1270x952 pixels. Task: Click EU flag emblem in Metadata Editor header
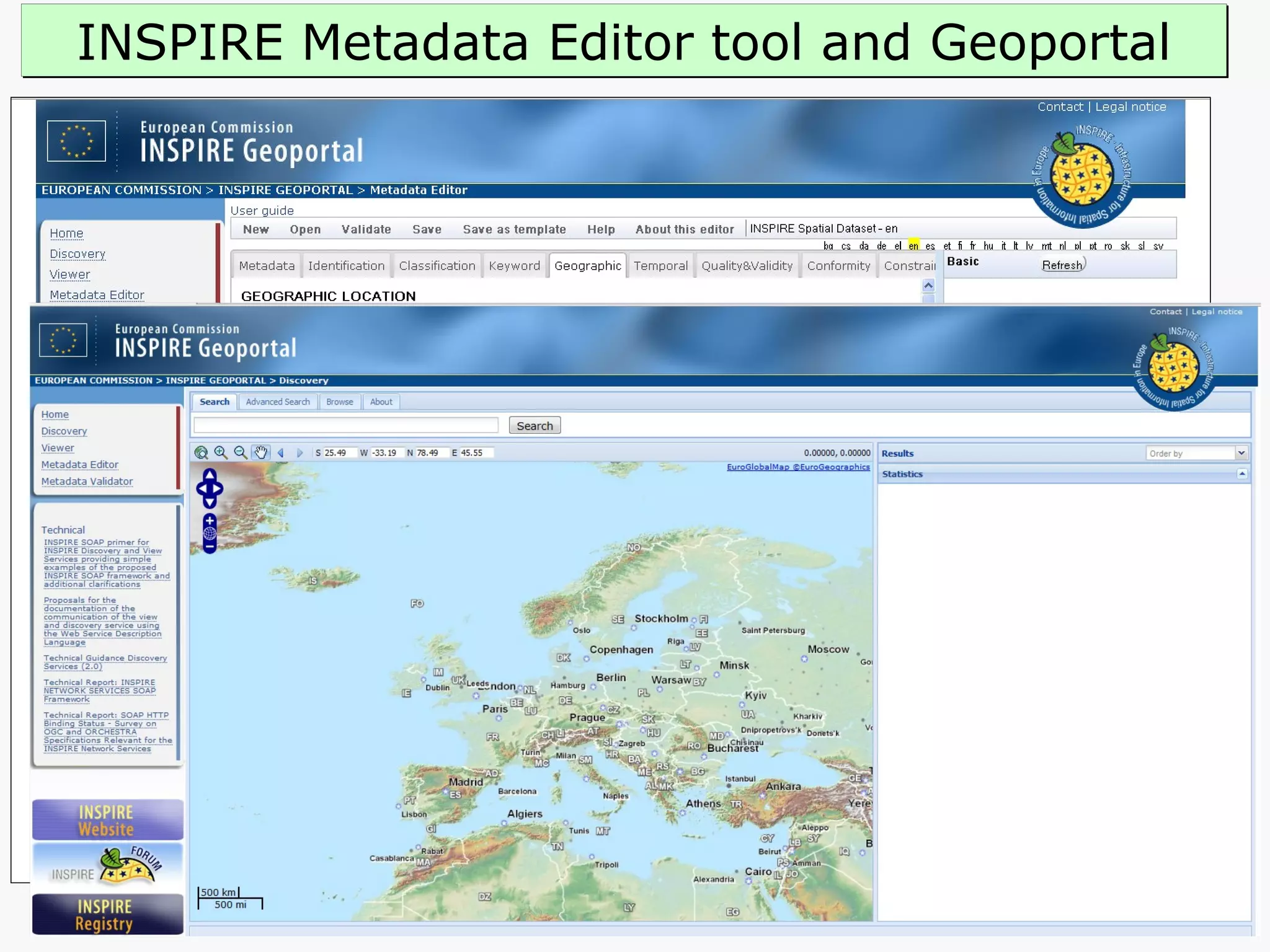(76, 141)
